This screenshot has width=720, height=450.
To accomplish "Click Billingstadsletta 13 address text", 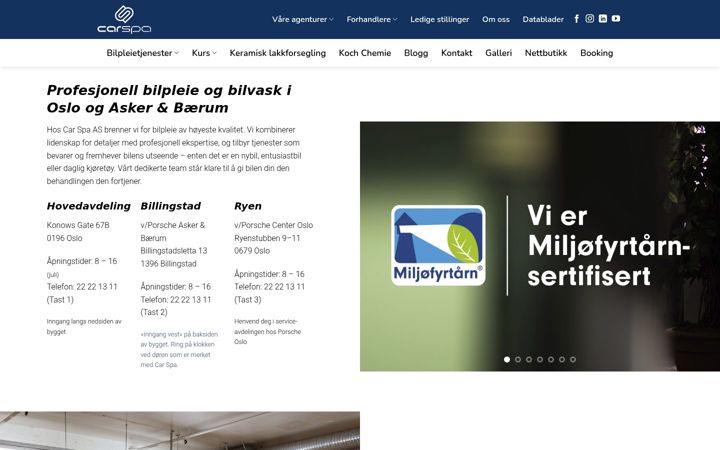I will tap(174, 251).
